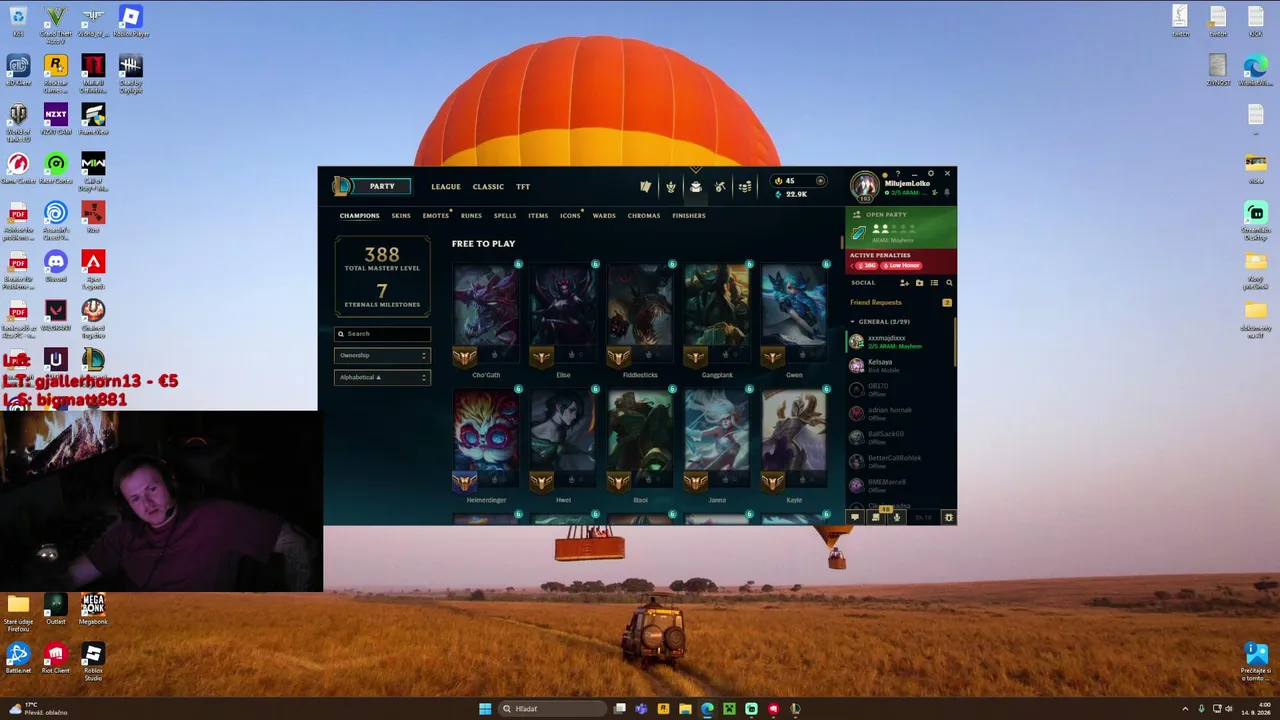Click Windows Start button in taskbar
Screen dimensions: 1280x720
[485, 709]
